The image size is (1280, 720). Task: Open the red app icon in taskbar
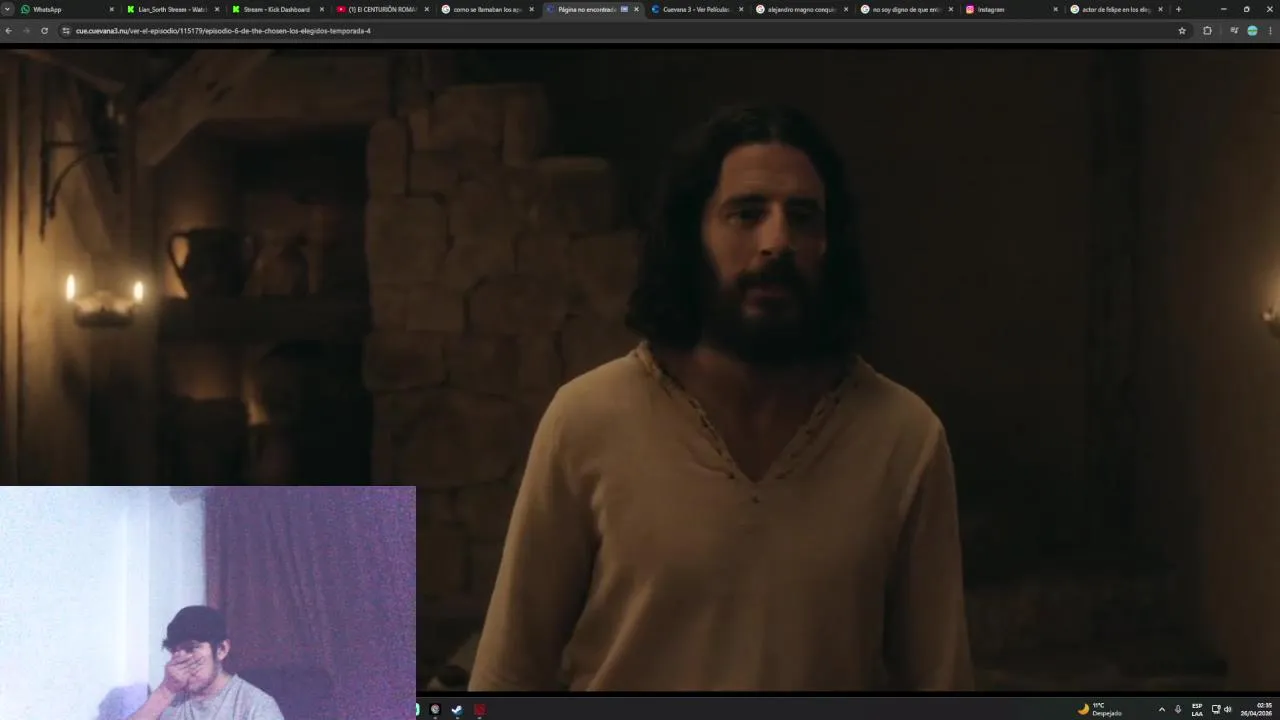tap(480, 710)
